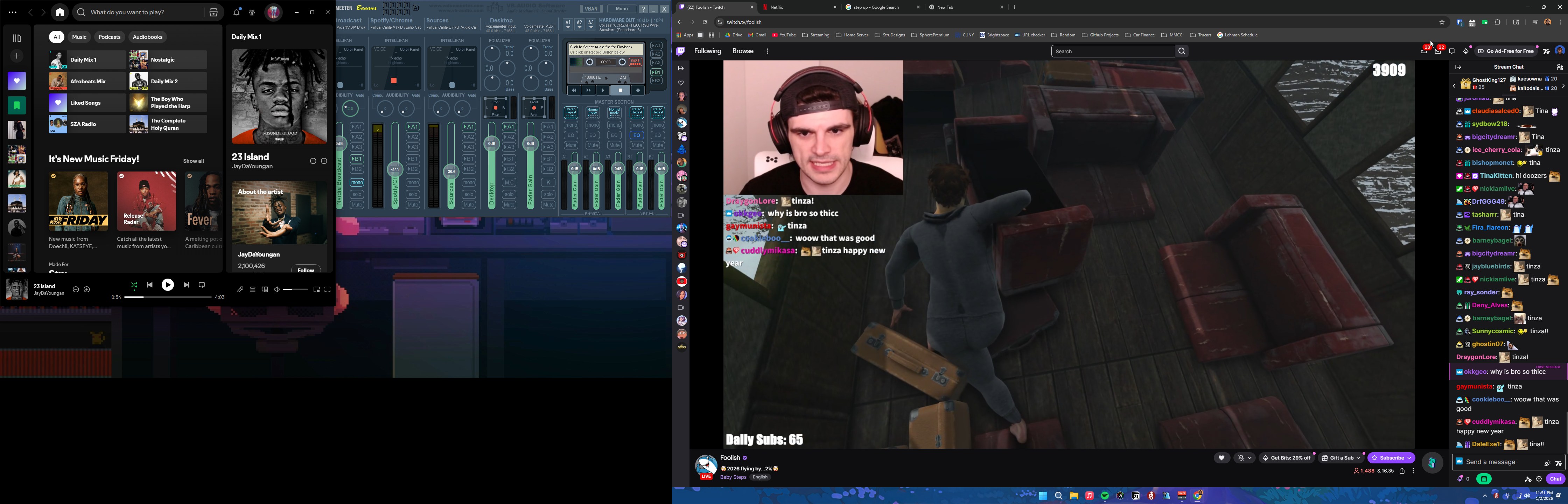The width and height of the screenshot is (1568, 504).
Task: Mute the Spotify/Chrome strip in Voicemeeter
Action: point(413,204)
